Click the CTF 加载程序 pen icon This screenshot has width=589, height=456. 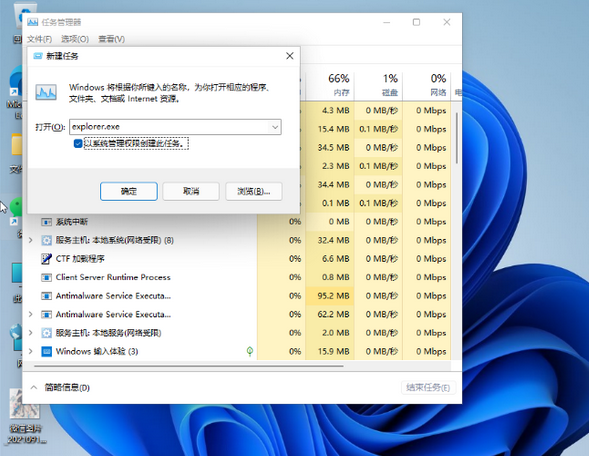pyautogui.click(x=46, y=259)
